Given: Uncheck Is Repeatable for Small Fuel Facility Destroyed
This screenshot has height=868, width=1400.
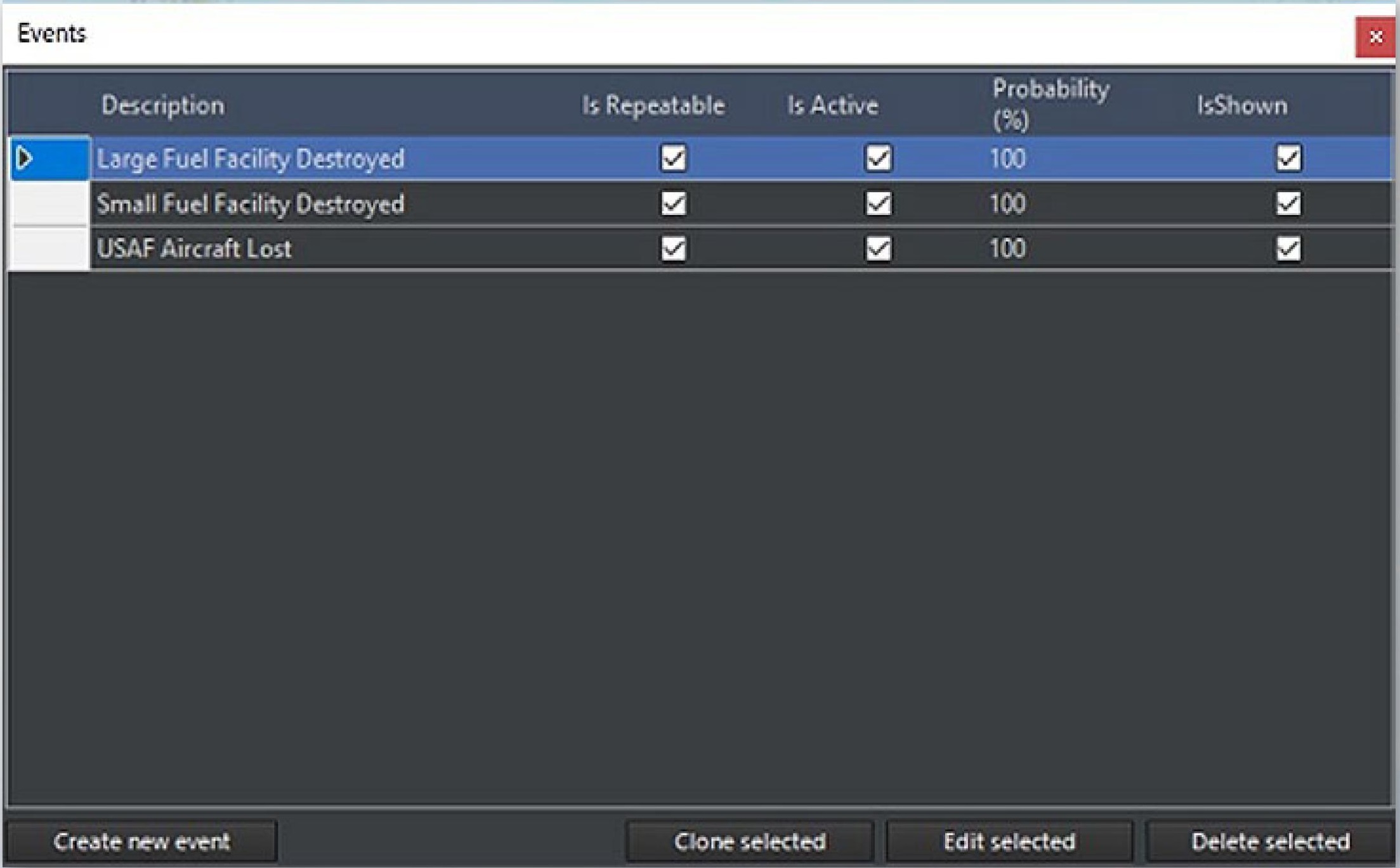Looking at the screenshot, I should point(673,204).
